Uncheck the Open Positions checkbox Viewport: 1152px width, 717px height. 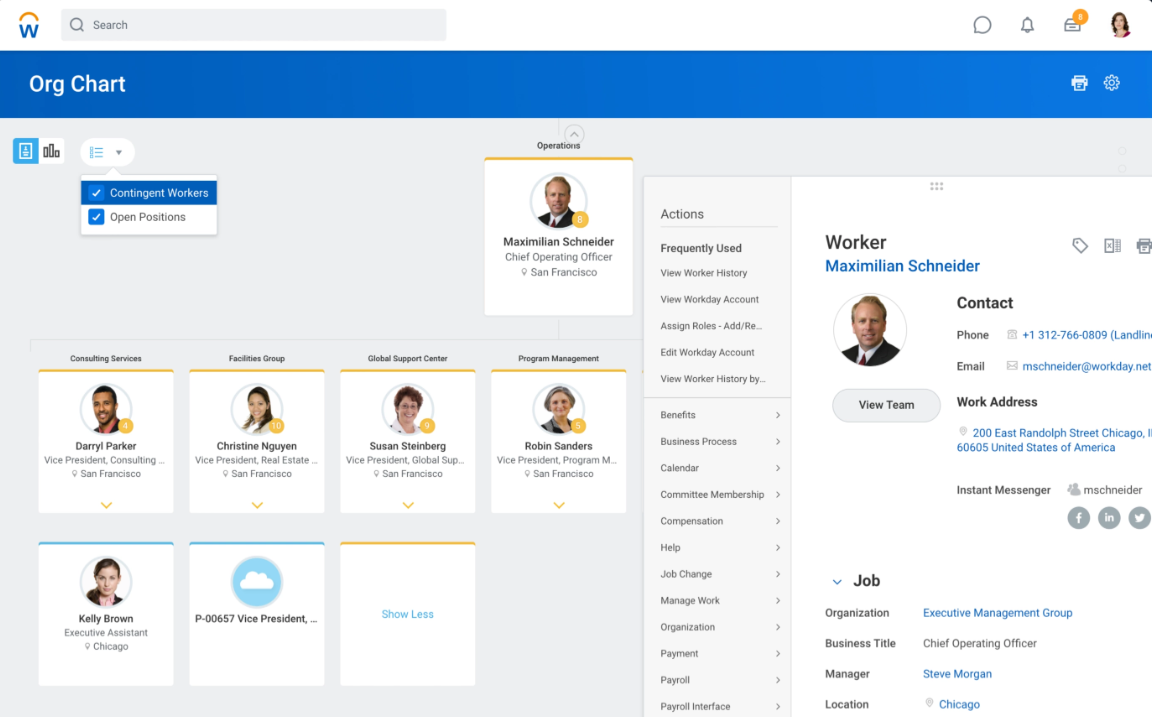click(x=96, y=217)
